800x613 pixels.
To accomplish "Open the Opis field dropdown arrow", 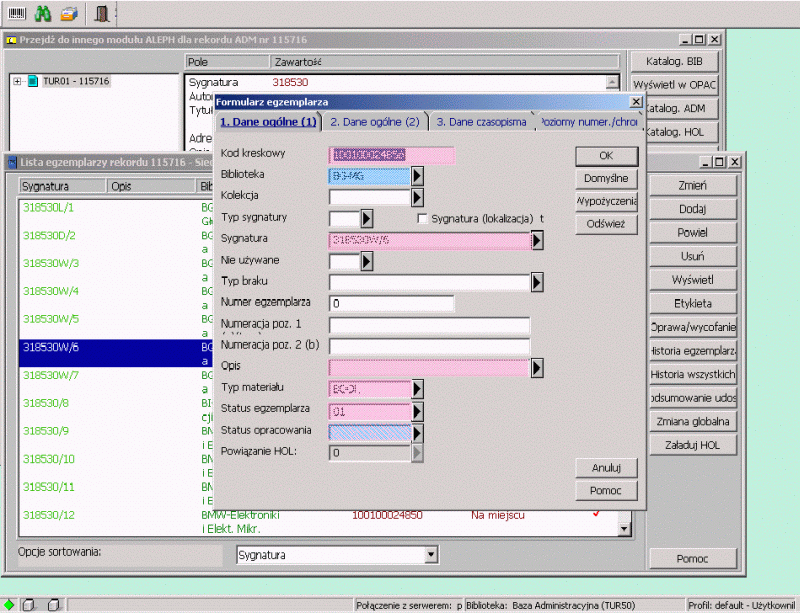I will (x=537, y=368).
